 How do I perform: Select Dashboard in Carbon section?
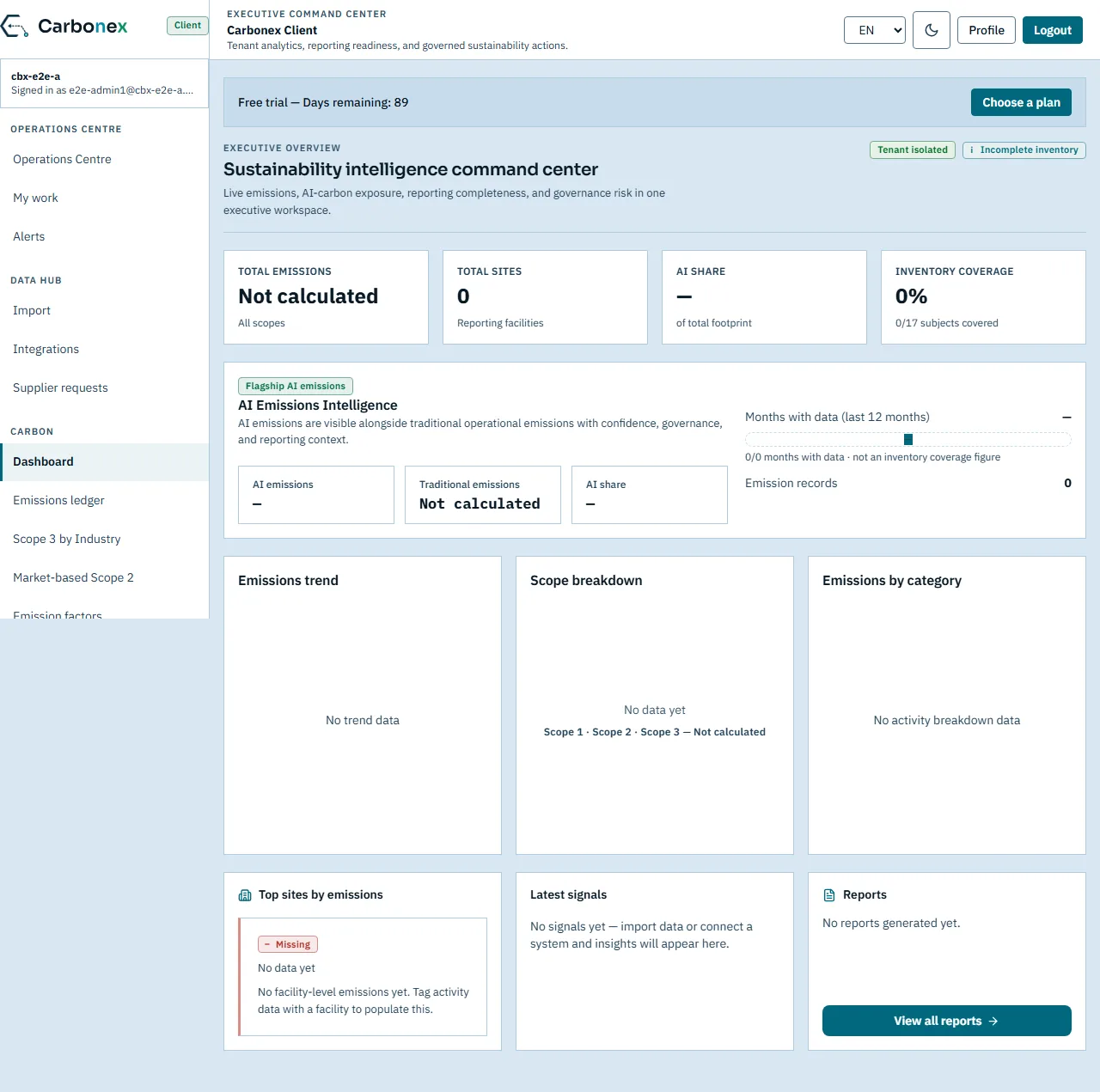click(104, 461)
